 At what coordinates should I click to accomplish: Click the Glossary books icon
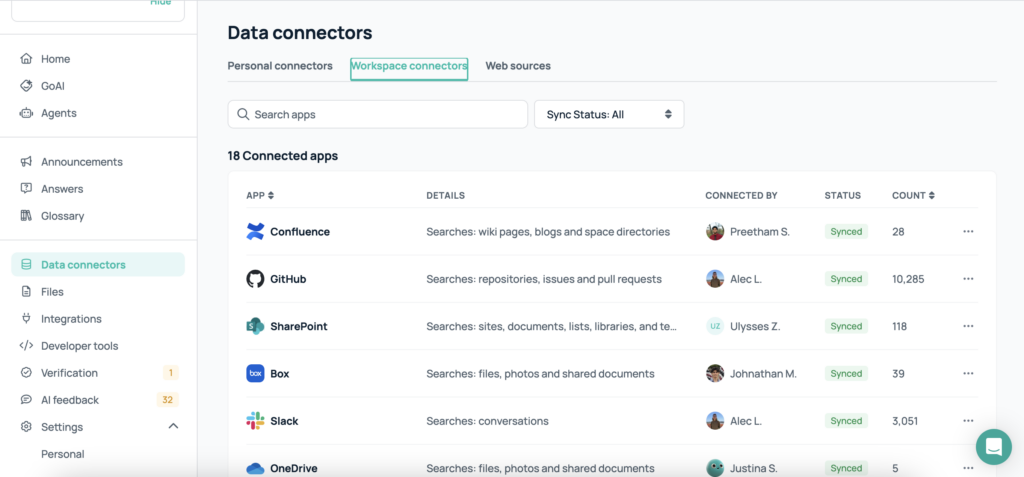[26, 216]
